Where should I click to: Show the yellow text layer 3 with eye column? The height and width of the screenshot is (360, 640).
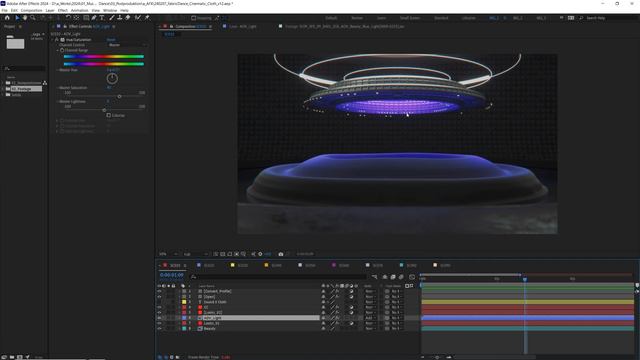pyautogui.click(x=159, y=302)
